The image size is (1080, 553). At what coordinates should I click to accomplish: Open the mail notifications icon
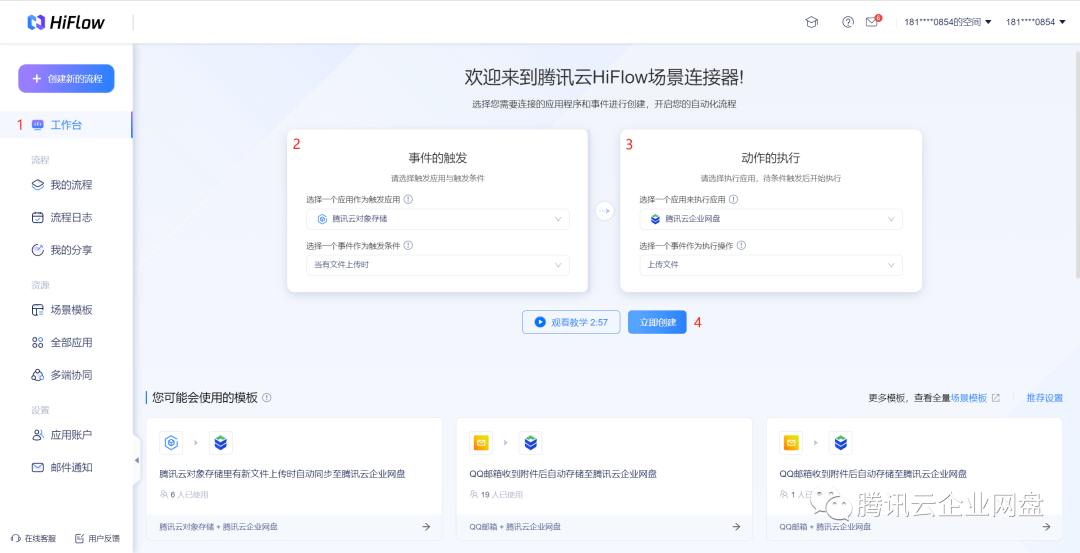pyautogui.click(x=872, y=22)
